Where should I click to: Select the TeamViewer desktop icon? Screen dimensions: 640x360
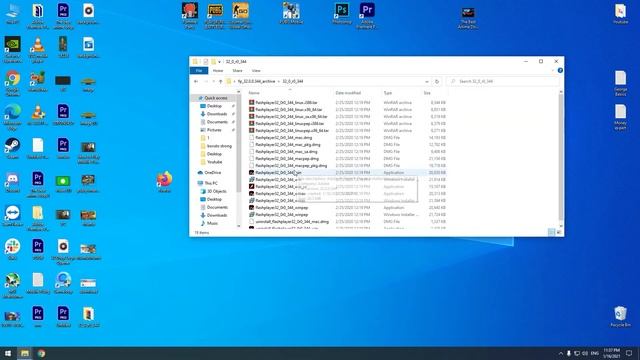13,216
